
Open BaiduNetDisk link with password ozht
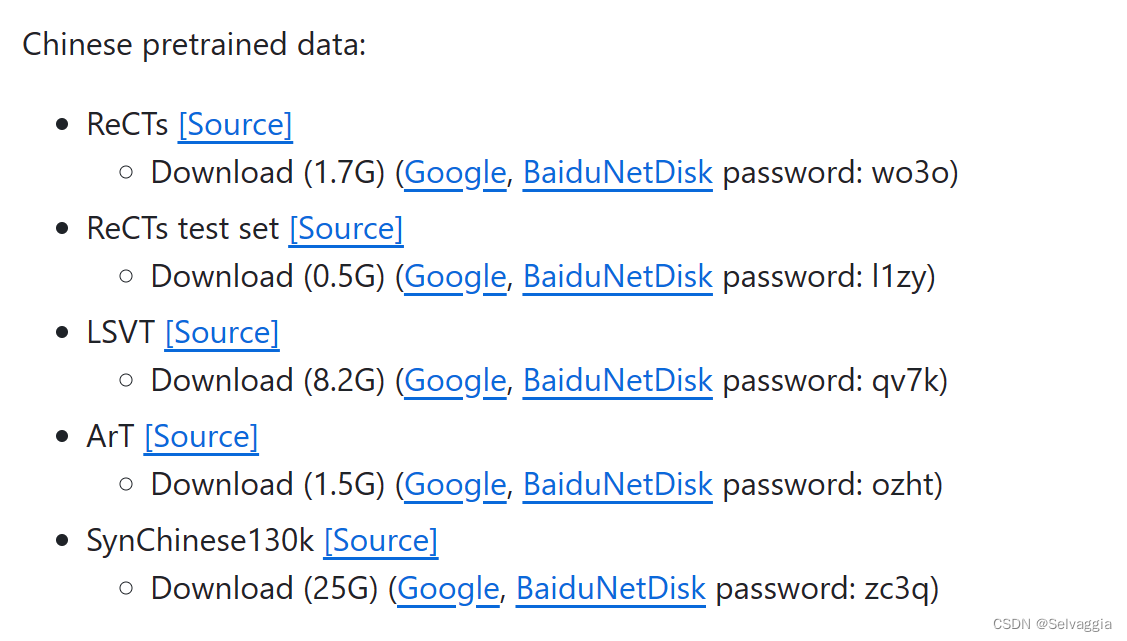[x=617, y=485]
